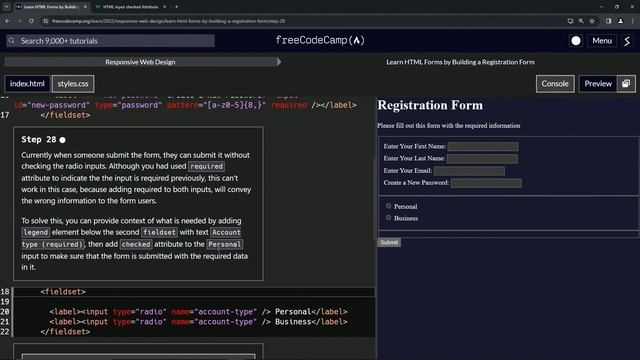
Task: Open the site info icon in address bar
Action: coord(46,21)
